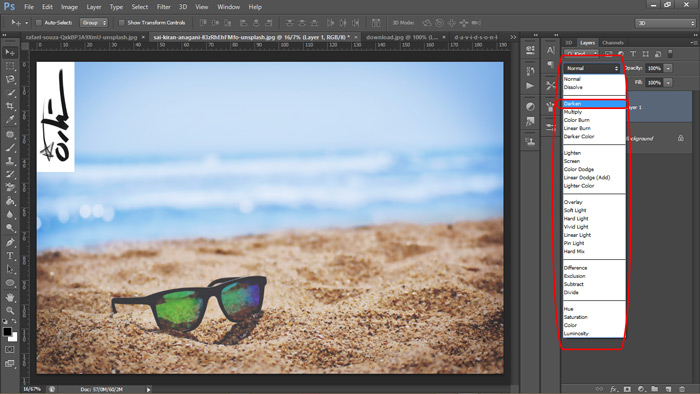The height and width of the screenshot is (394, 700).
Task: Open the layer Kind filter dropdown
Action: coord(581,54)
